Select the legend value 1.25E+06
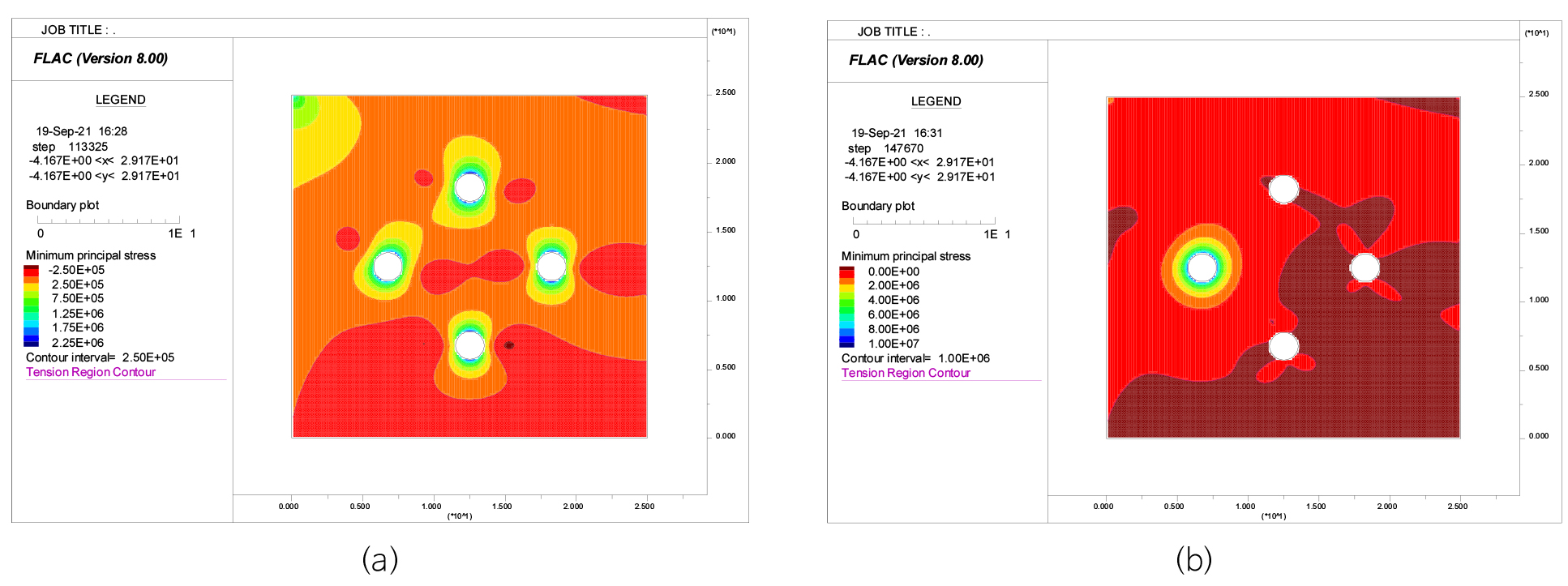Screen dimensions: 1568x586 click(x=78, y=314)
